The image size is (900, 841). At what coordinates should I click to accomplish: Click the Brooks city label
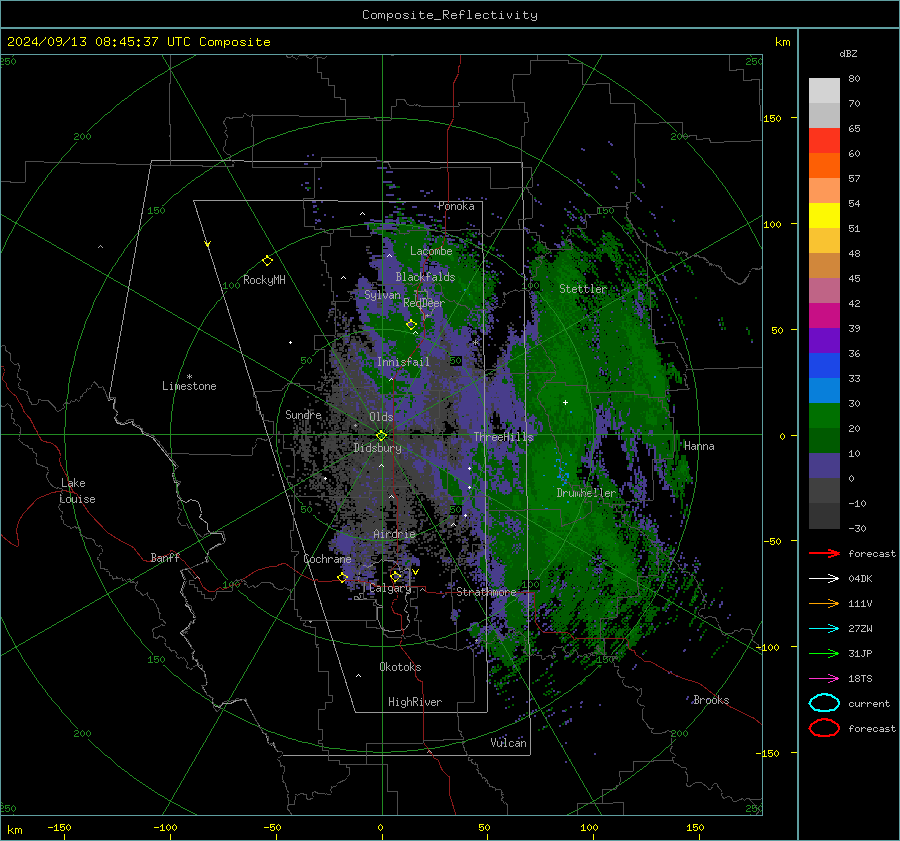[711, 700]
